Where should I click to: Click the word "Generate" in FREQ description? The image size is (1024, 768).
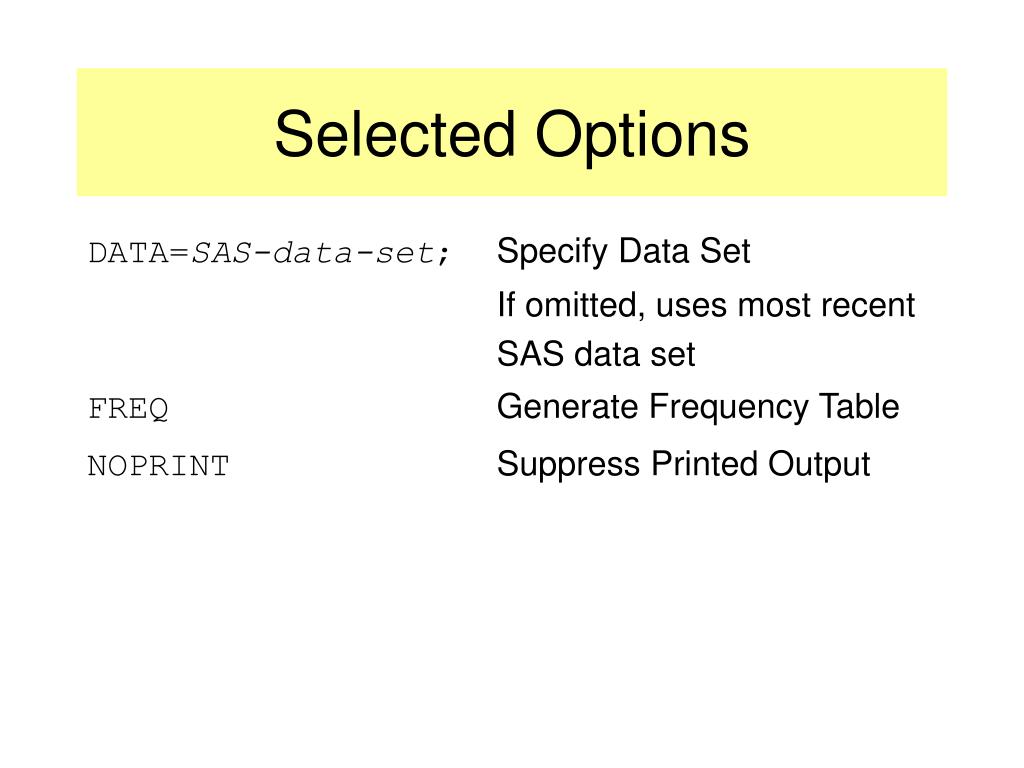tap(568, 406)
